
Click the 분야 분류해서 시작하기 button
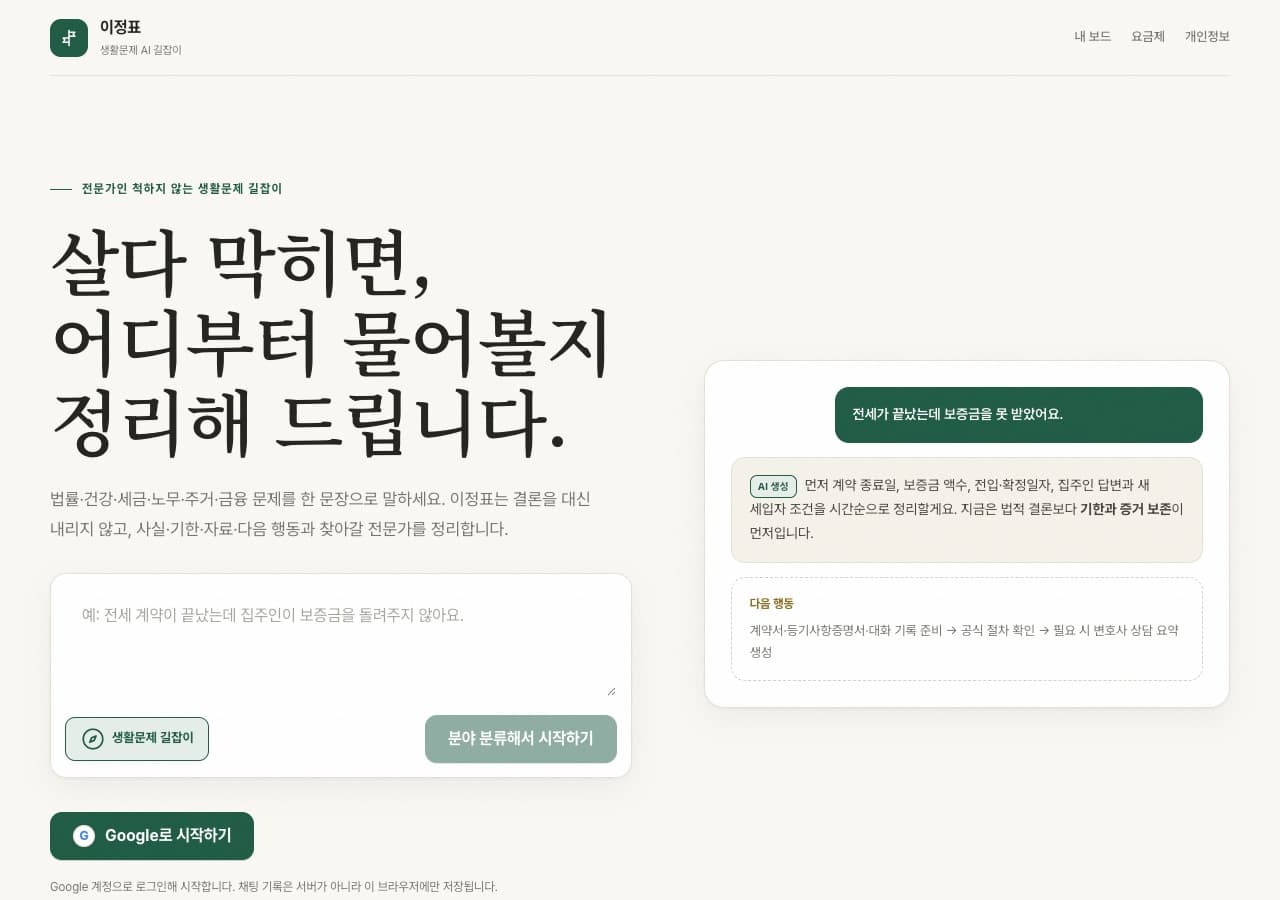point(521,739)
